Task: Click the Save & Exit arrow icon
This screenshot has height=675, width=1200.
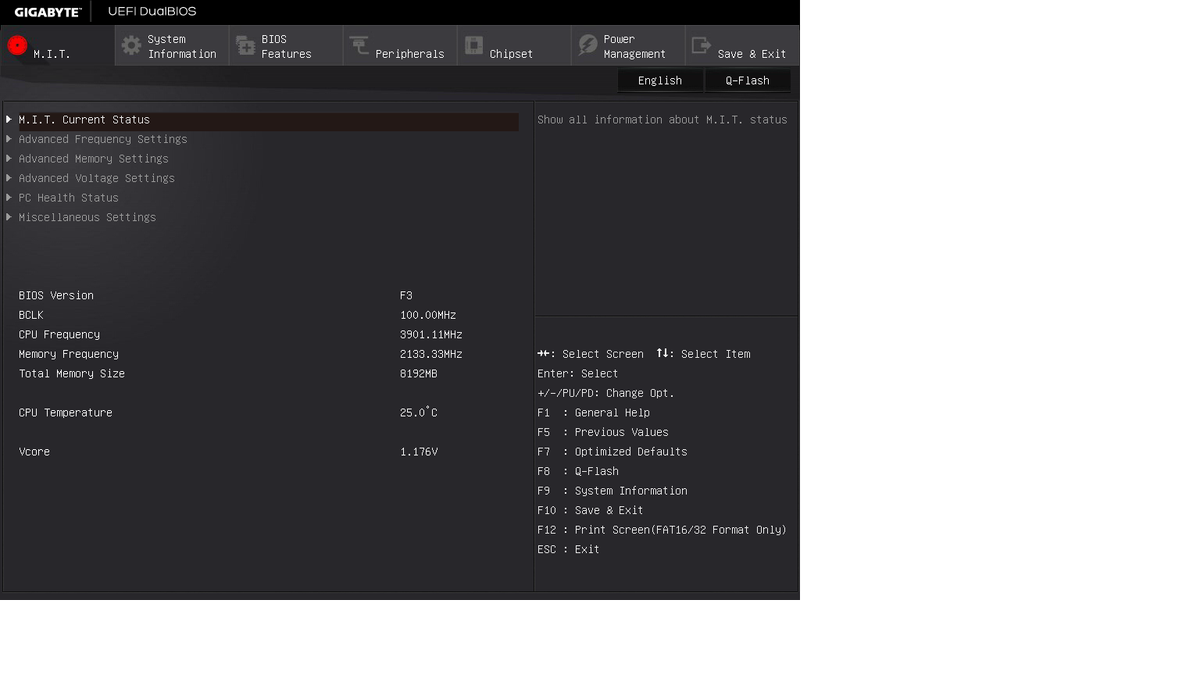Action: click(x=702, y=46)
